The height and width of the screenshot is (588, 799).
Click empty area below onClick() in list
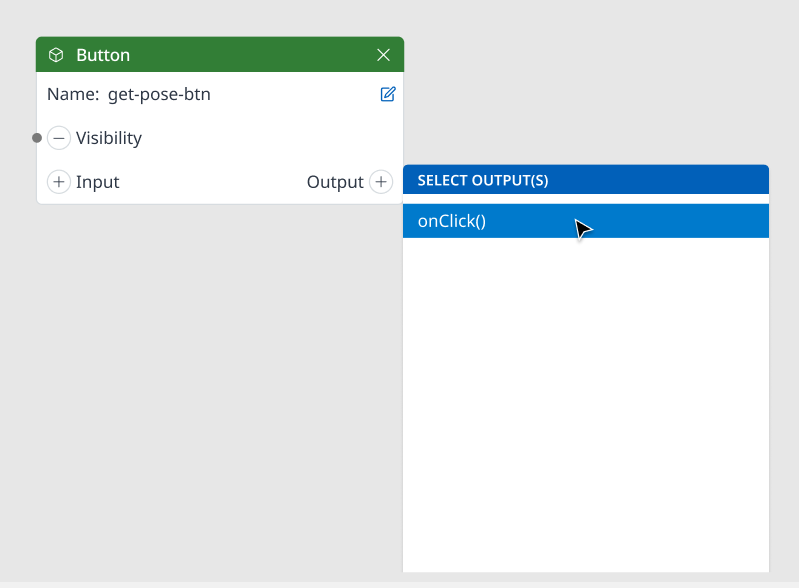click(585, 403)
